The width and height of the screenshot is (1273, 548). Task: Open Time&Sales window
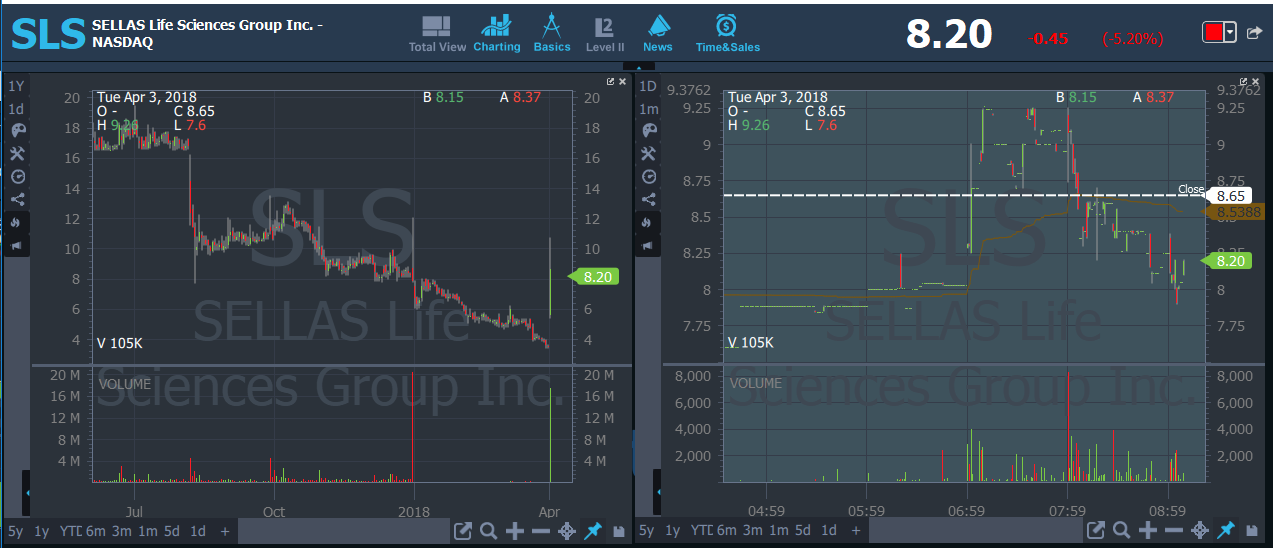(x=727, y=33)
